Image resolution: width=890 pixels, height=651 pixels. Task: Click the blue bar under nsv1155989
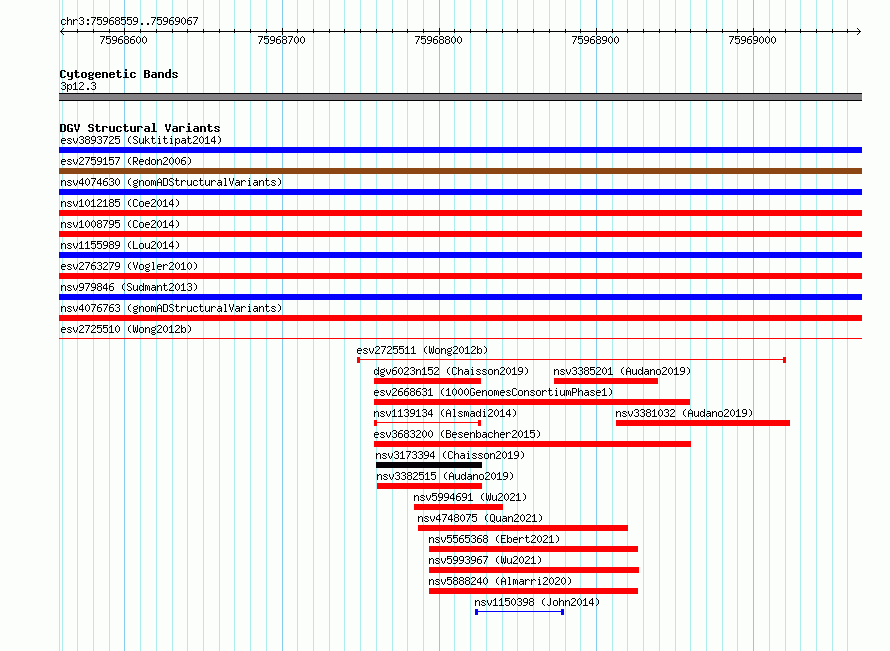click(460, 255)
